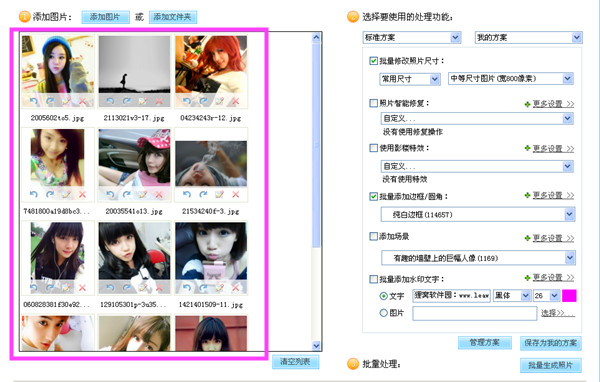Rotate left the 7481800a19d8bc3 image
The image size is (600, 382).
(x=34, y=194)
